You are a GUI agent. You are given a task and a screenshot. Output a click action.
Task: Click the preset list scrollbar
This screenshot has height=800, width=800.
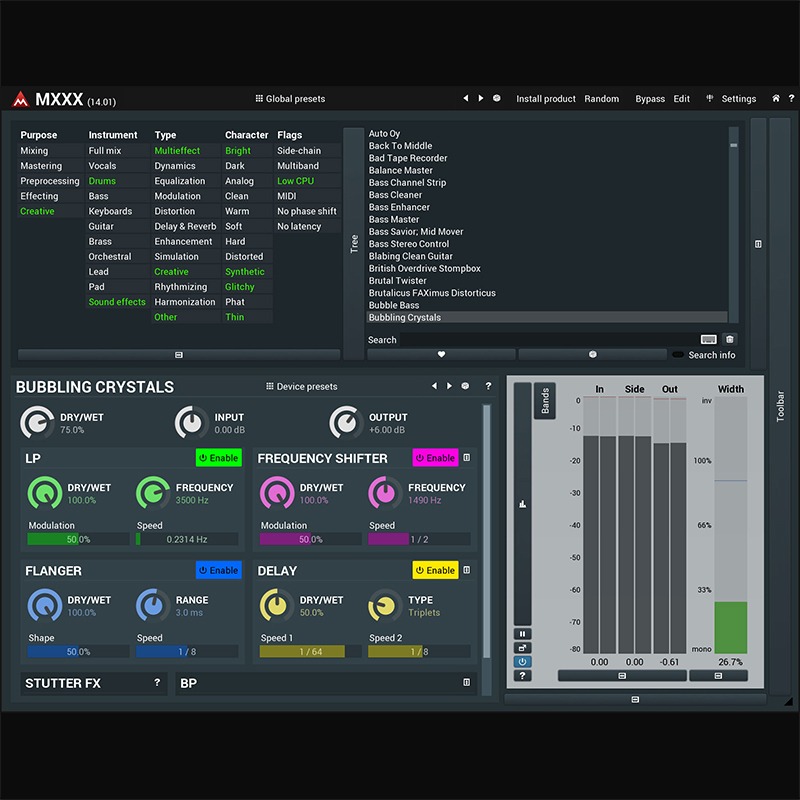pyautogui.click(x=733, y=224)
